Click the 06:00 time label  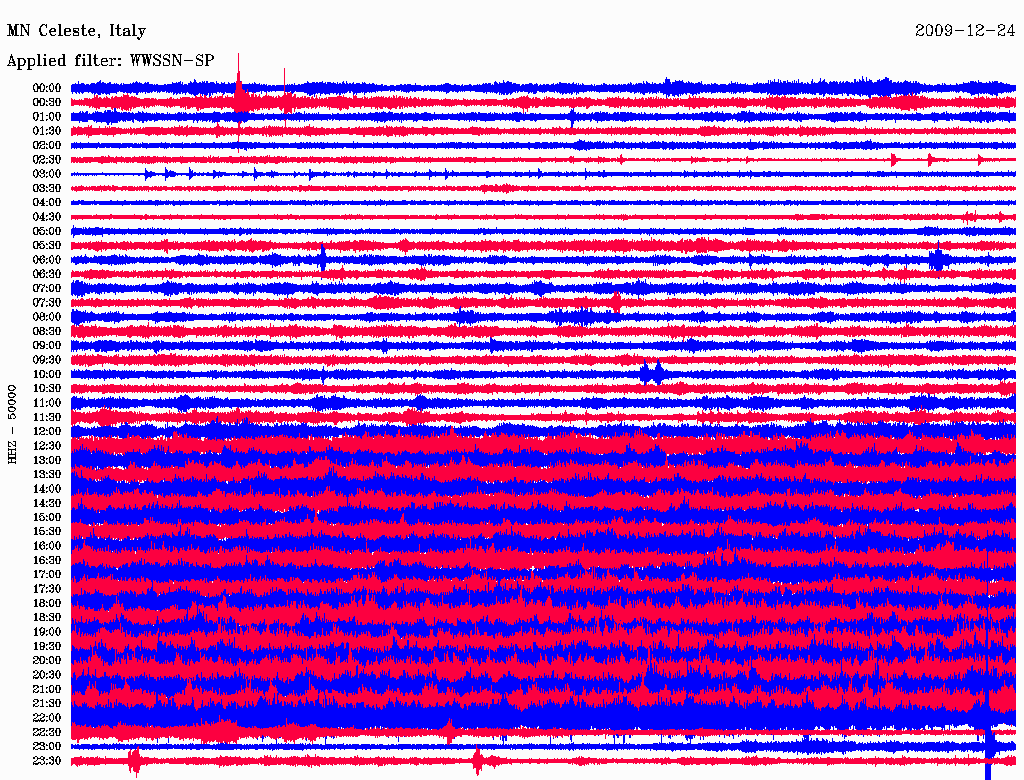[x=47, y=260]
